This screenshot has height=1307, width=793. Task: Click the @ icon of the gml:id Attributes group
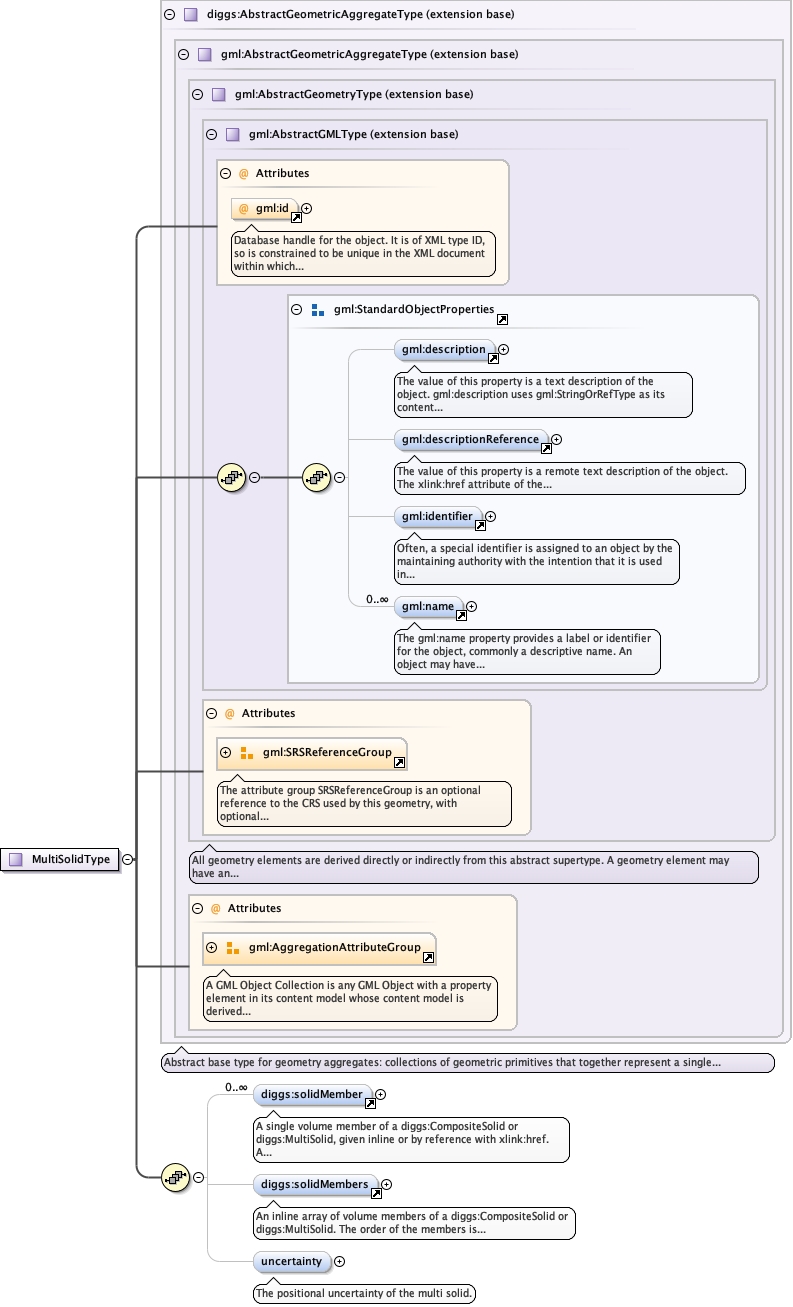pos(243,173)
